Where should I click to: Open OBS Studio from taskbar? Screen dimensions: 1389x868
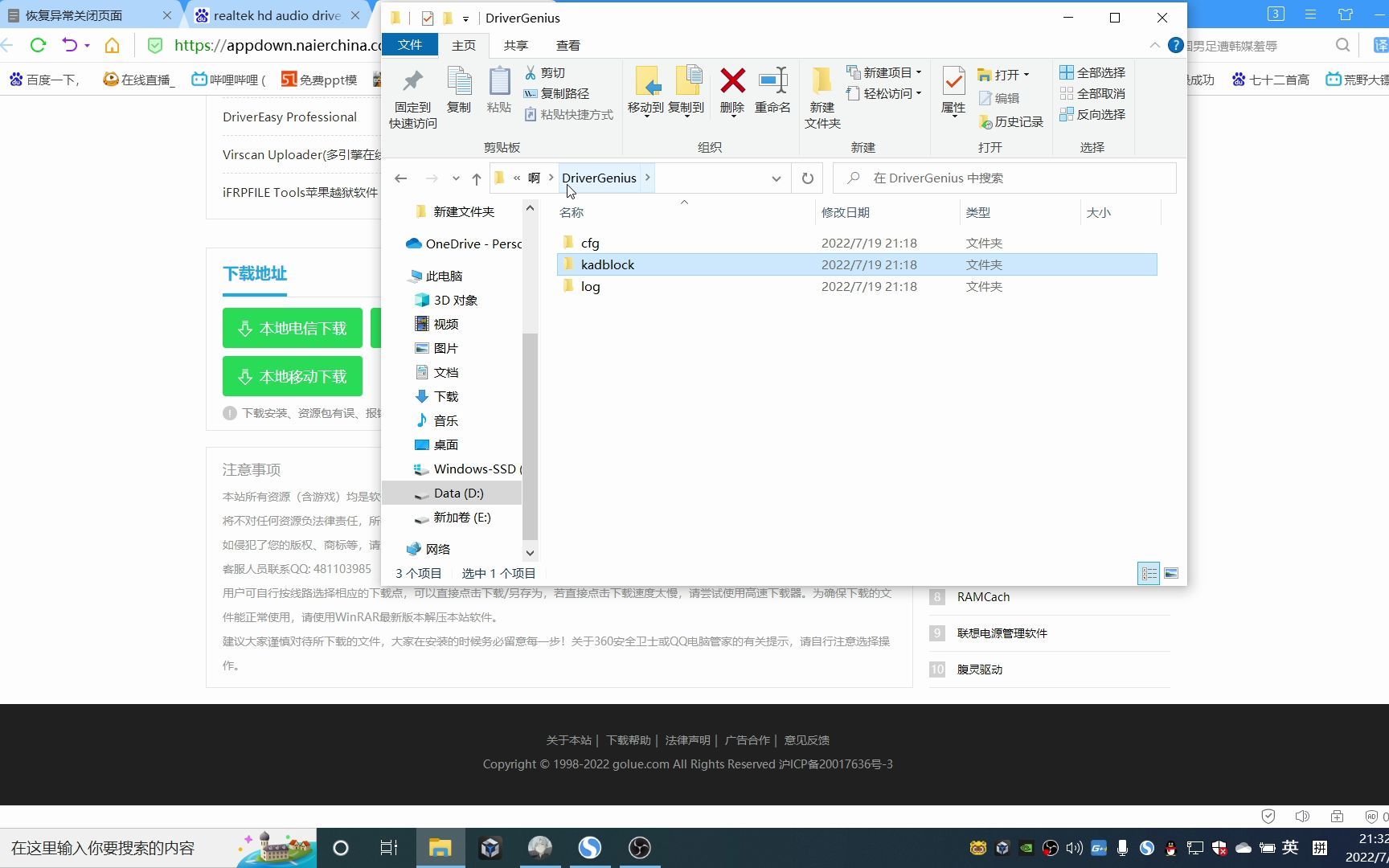640,848
